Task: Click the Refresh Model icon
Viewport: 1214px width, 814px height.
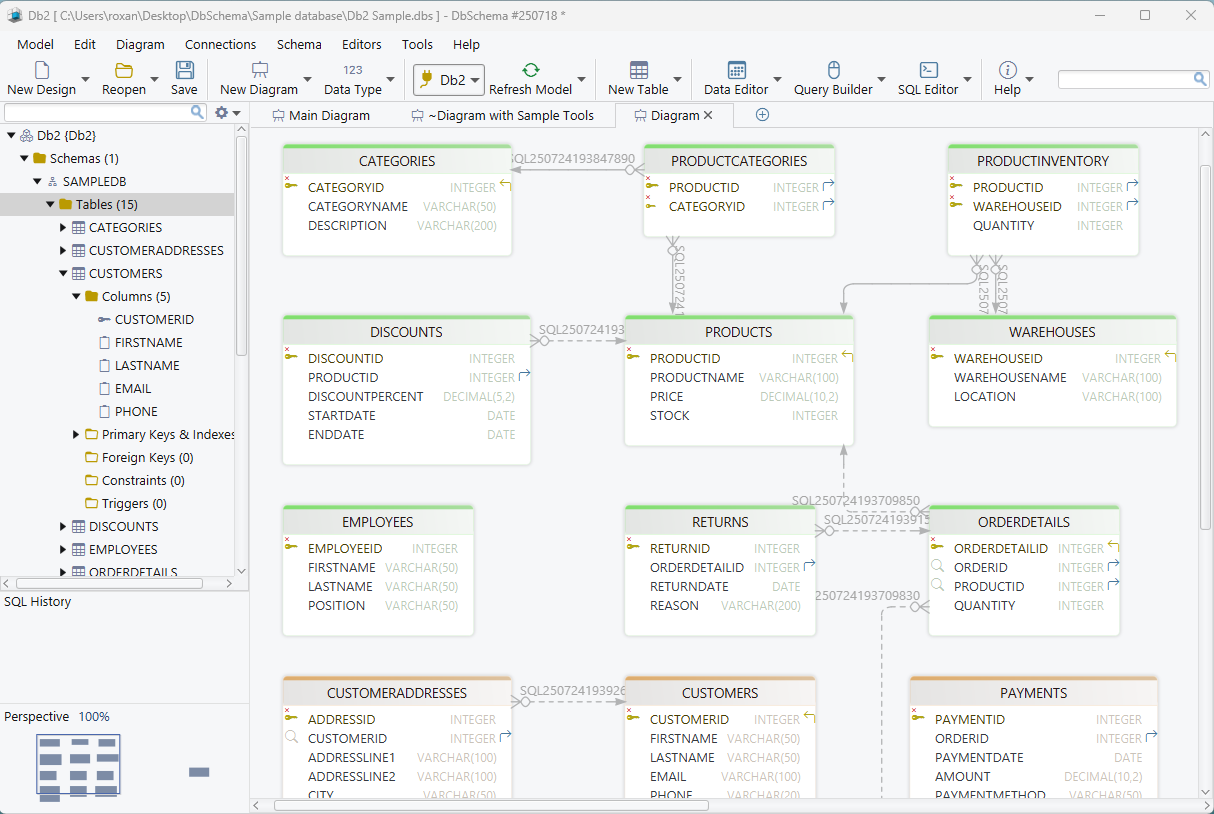Action: point(531,70)
